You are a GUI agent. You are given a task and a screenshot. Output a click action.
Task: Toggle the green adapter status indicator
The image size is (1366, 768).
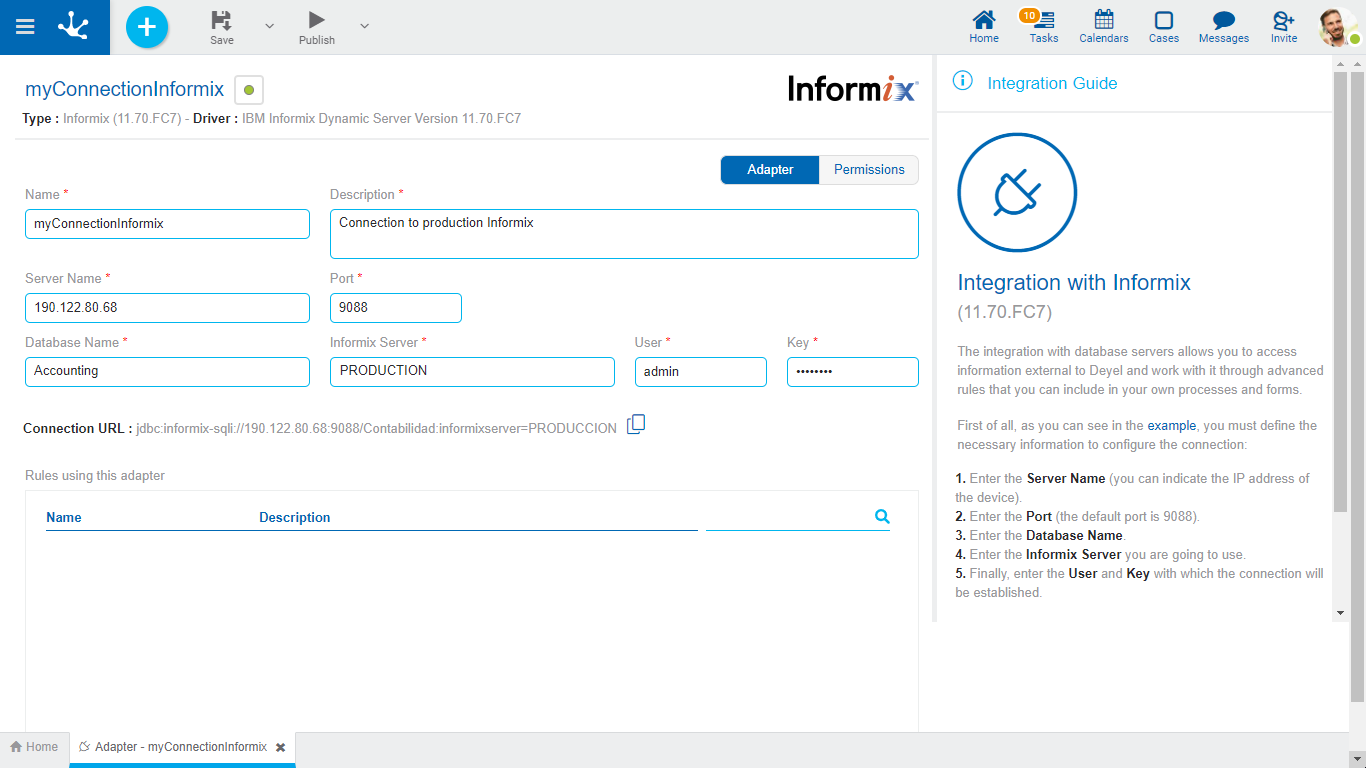[249, 90]
